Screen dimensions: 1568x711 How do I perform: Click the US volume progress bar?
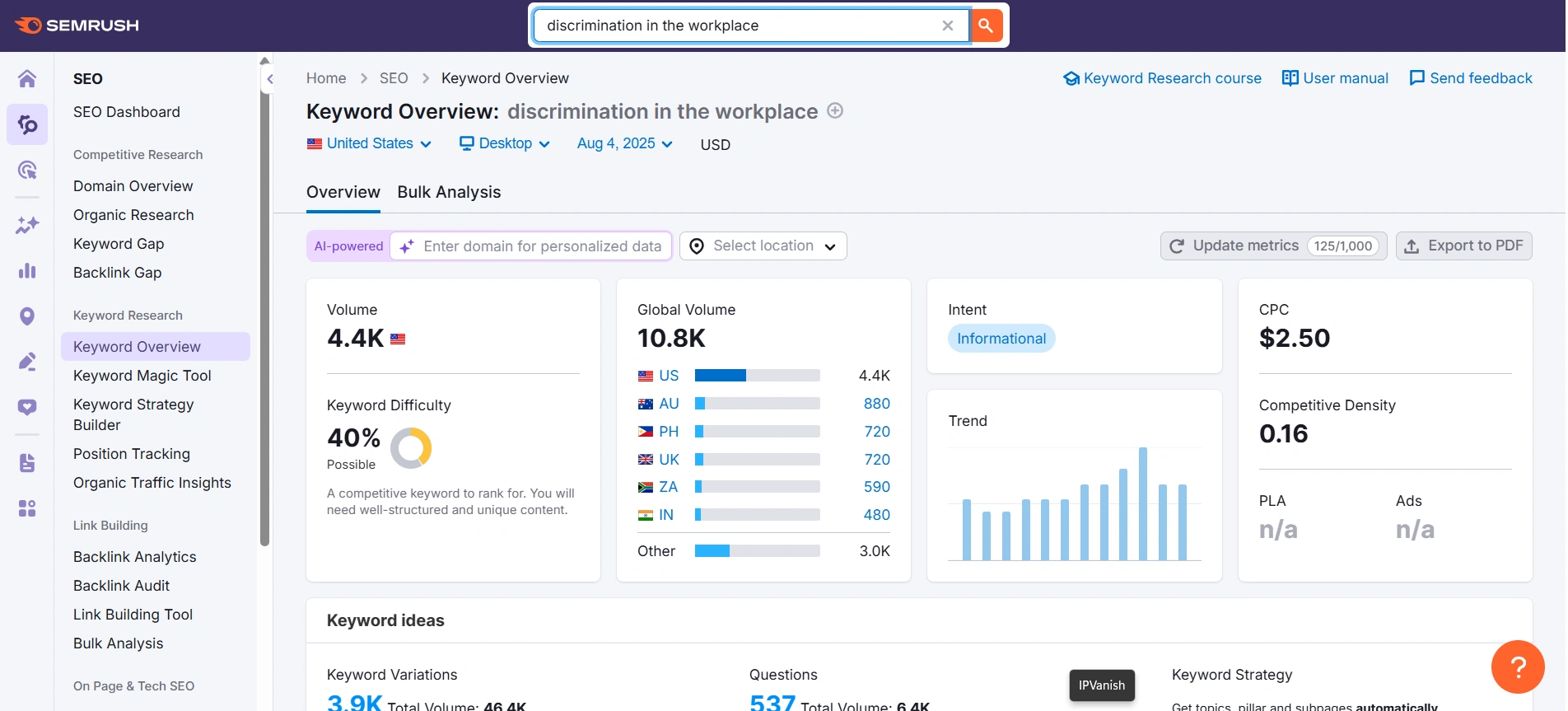coord(757,376)
